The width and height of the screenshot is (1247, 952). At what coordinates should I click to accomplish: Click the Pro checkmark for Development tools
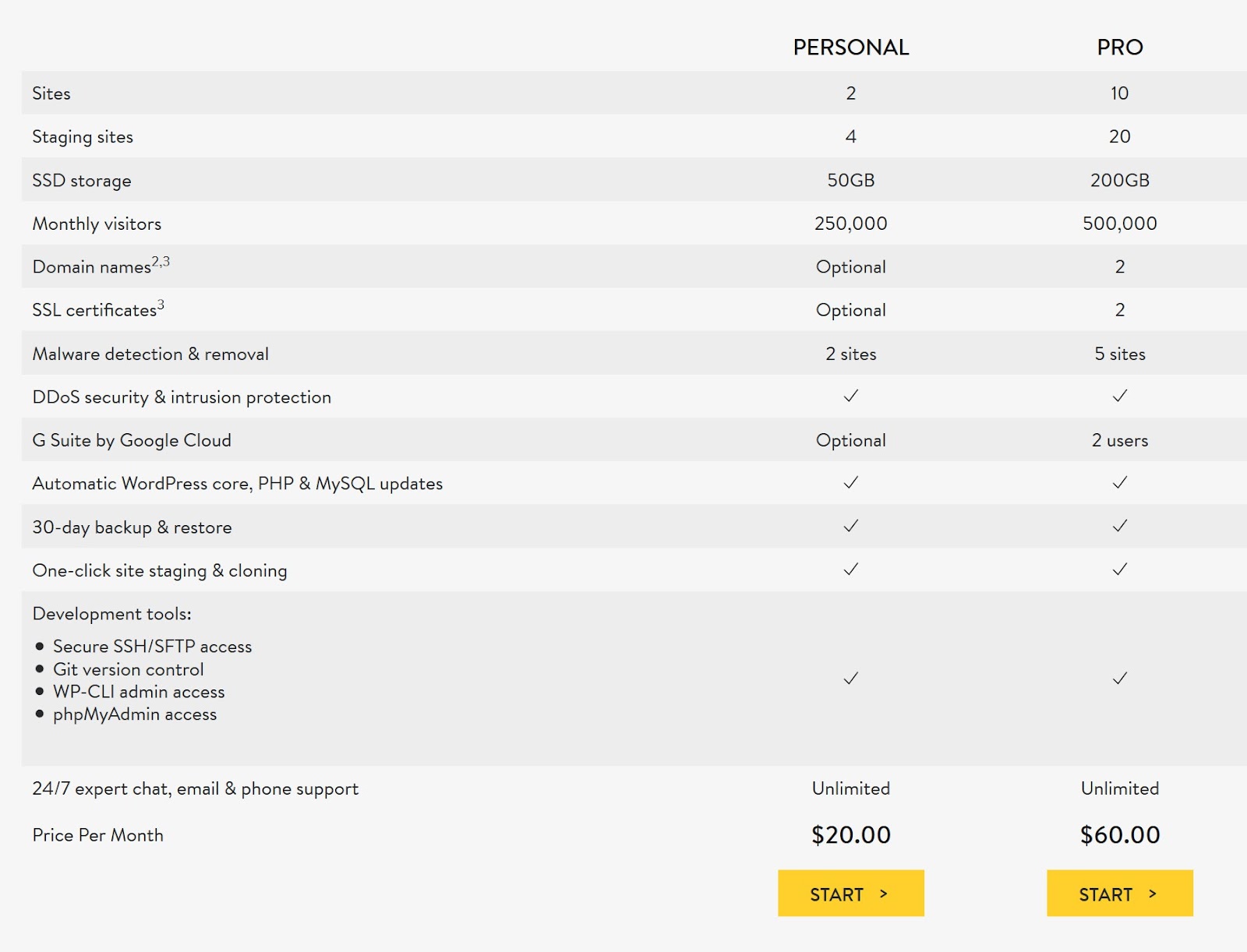click(1120, 679)
